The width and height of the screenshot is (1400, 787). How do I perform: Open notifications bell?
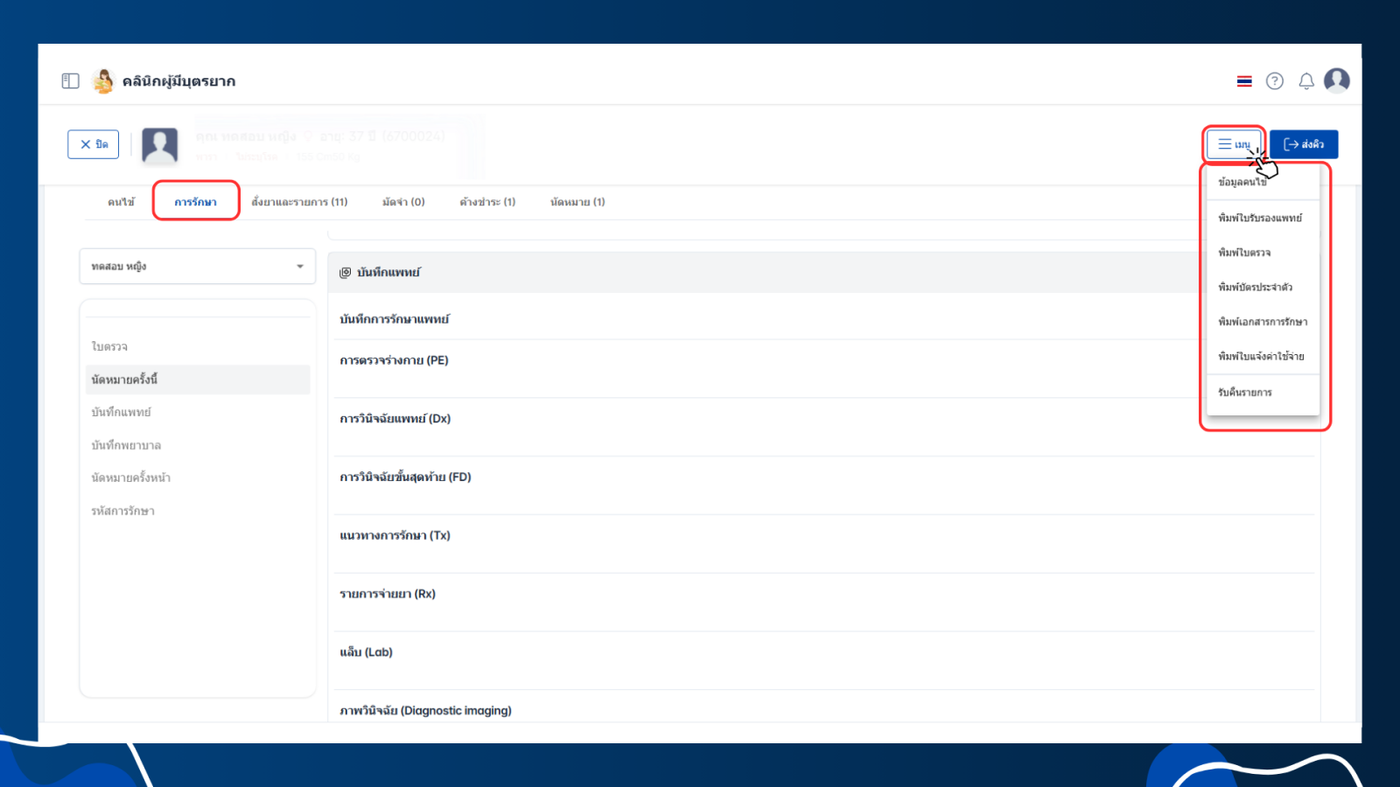1306,81
